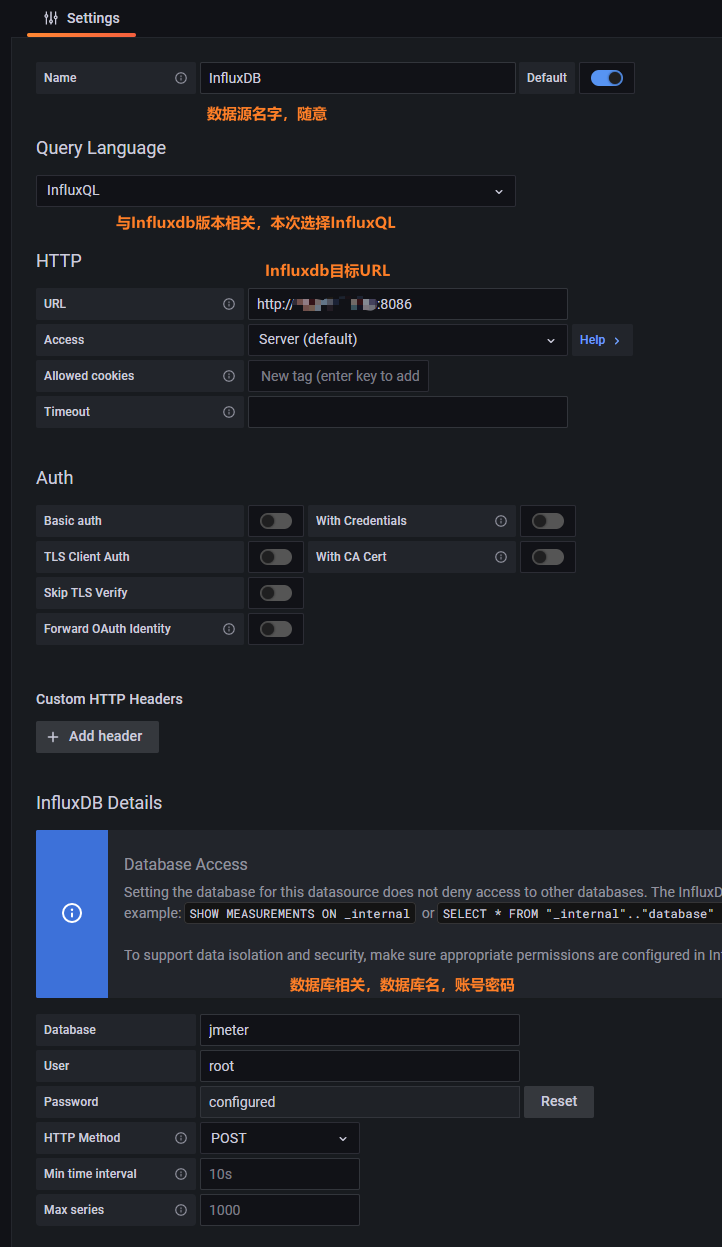The width and height of the screenshot is (722, 1247).
Task: Show info tooltip for Max series
Action: (181, 1210)
